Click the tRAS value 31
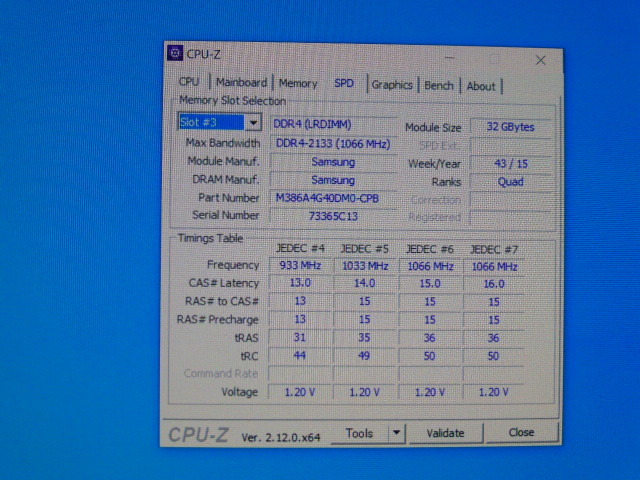This screenshot has height=480, width=640. (300, 338)
